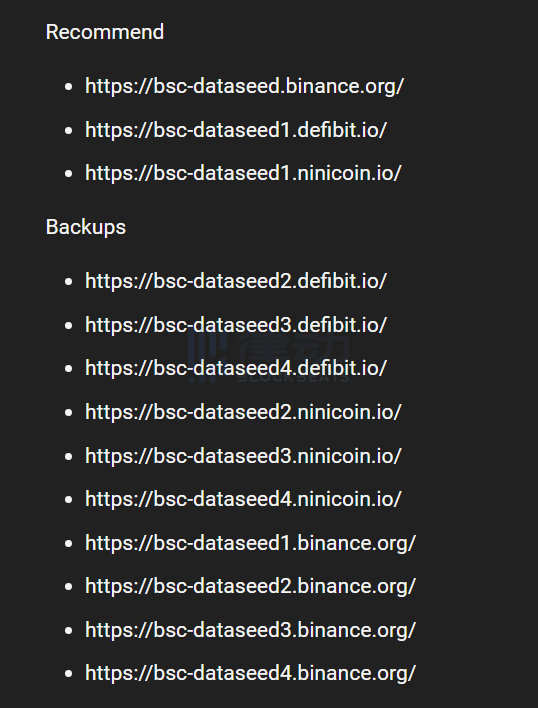Click the Recommend heading text
538x708 pixels.
pos(105,32)
